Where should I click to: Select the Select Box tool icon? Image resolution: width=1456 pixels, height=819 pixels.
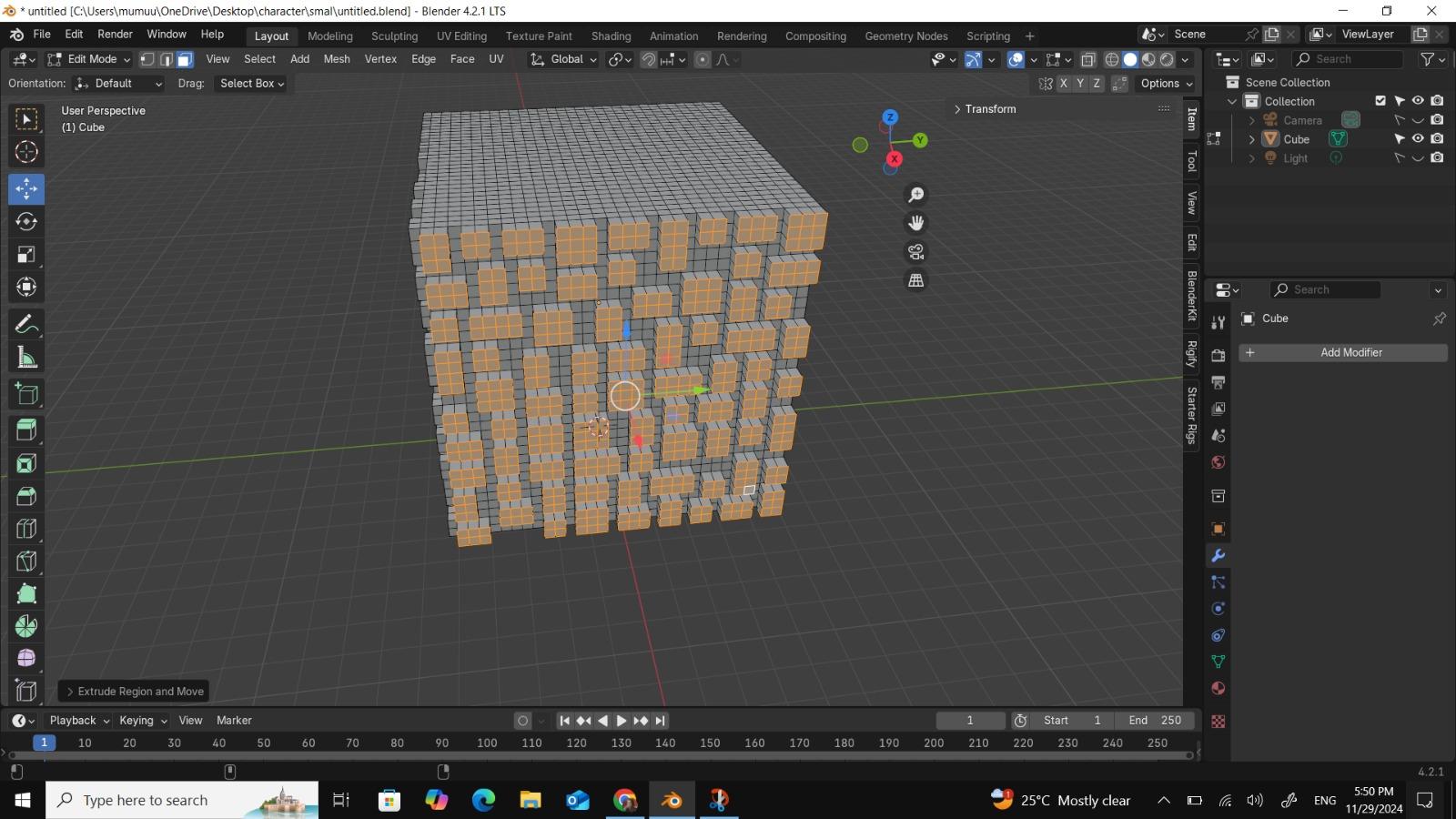[26, 119]
